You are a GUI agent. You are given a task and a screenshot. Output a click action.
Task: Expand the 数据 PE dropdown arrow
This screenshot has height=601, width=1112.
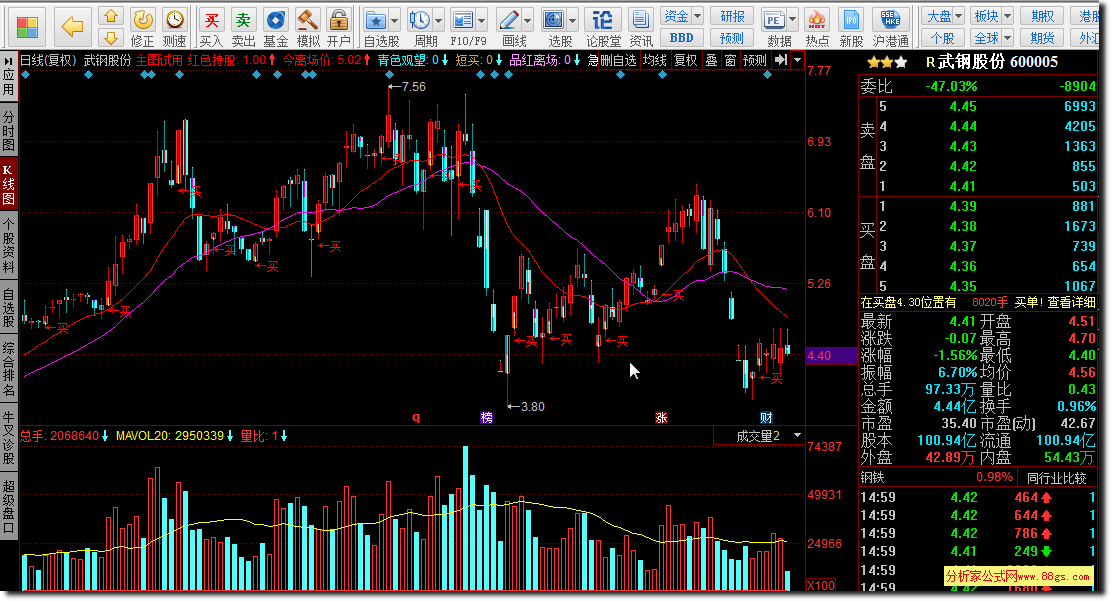[792, 20]
